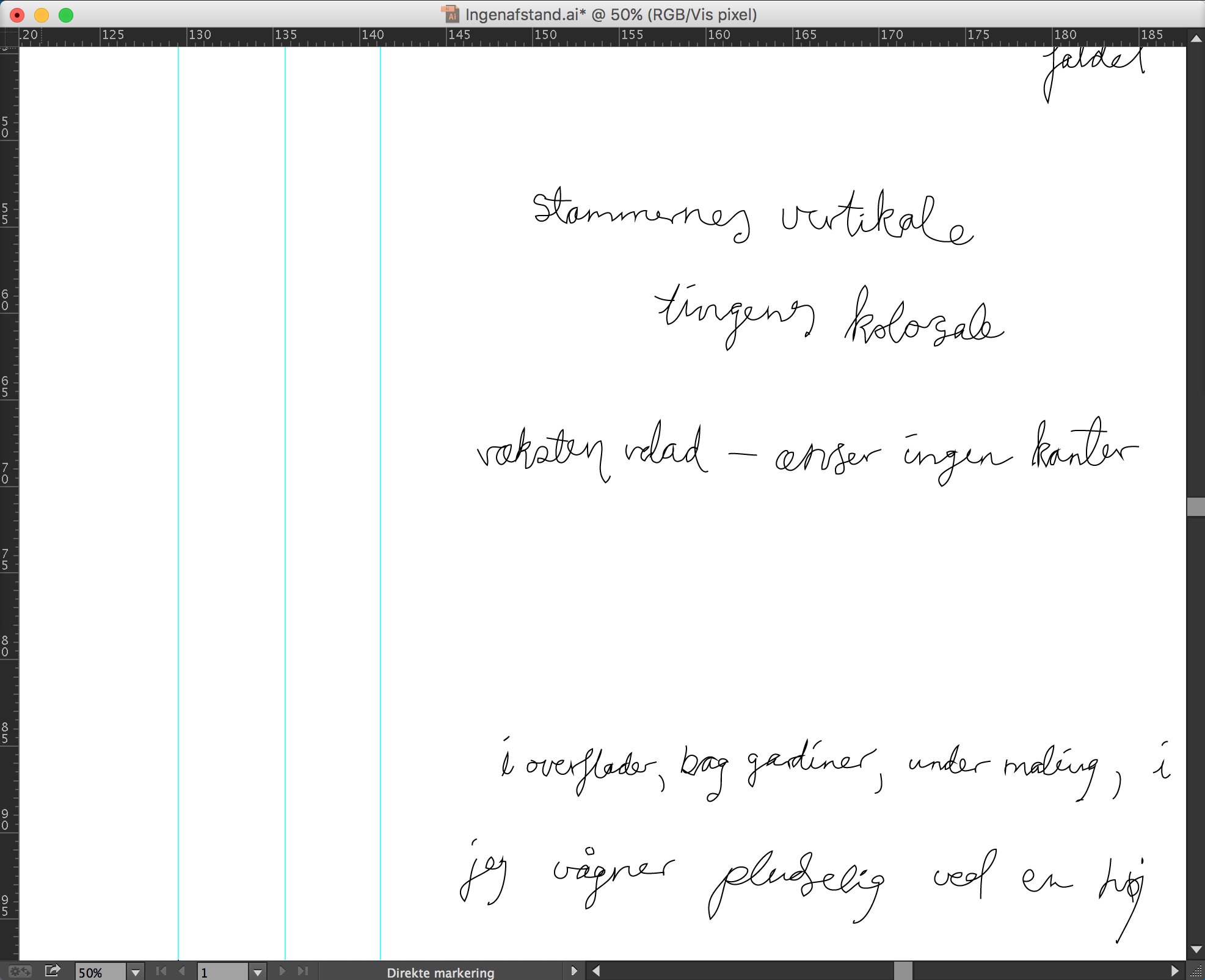Image resolution: width=1205 pixels, height=980 pixels.
Task: Expand status bar options next to Direkte markering
Action: pyautogui.click(x=573, y=971)
